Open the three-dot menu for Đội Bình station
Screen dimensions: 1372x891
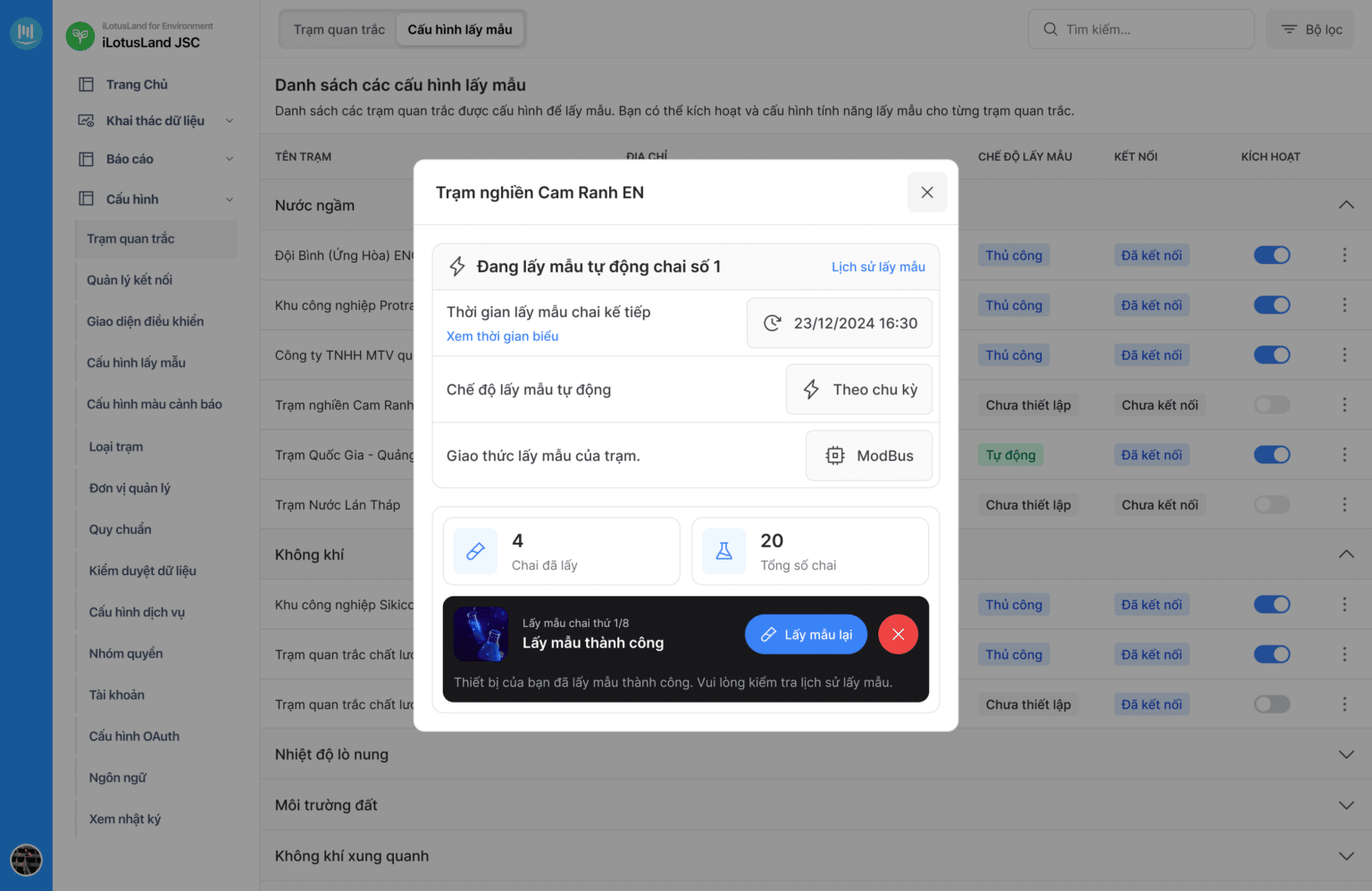(1344, 255)
